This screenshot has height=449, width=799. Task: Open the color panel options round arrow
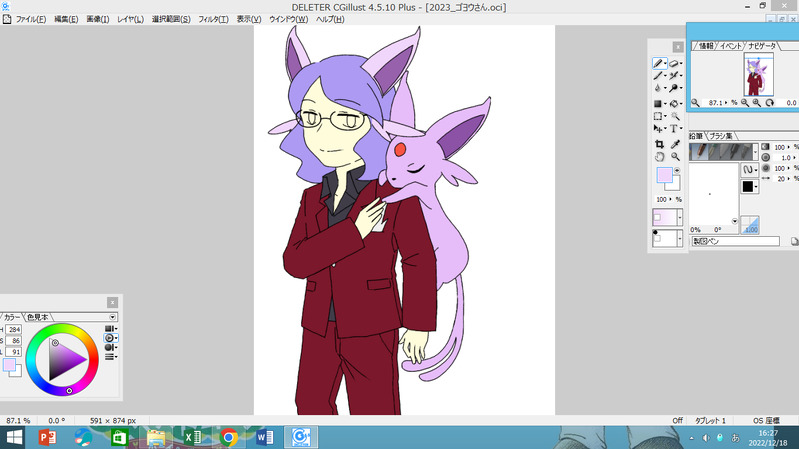click(x=113, y=317)
